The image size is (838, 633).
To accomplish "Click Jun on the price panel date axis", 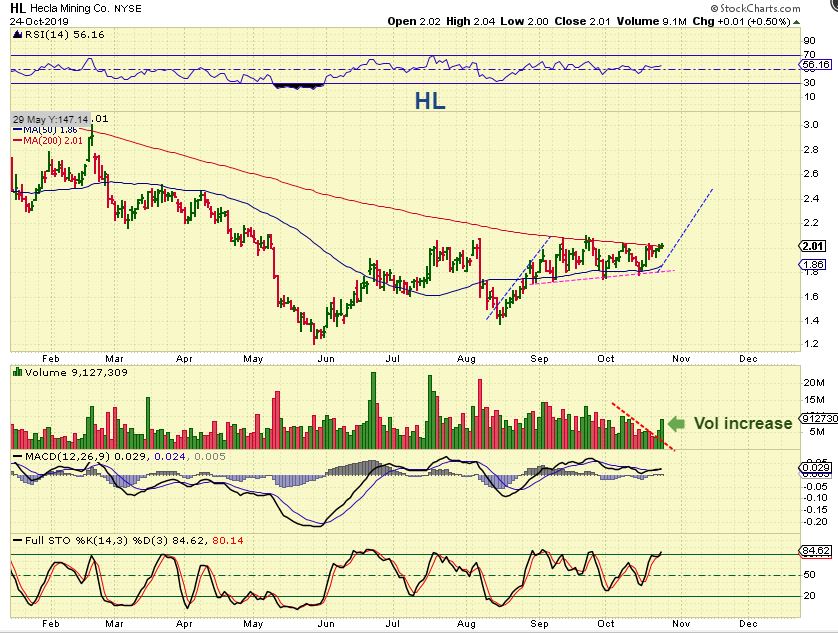I will (326, 359).
